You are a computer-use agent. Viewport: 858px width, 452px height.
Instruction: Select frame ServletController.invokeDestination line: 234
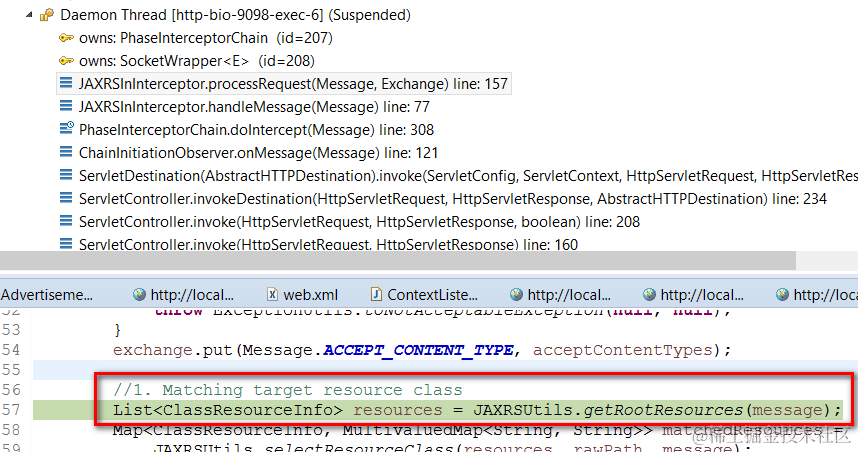[x=453, y=199]
